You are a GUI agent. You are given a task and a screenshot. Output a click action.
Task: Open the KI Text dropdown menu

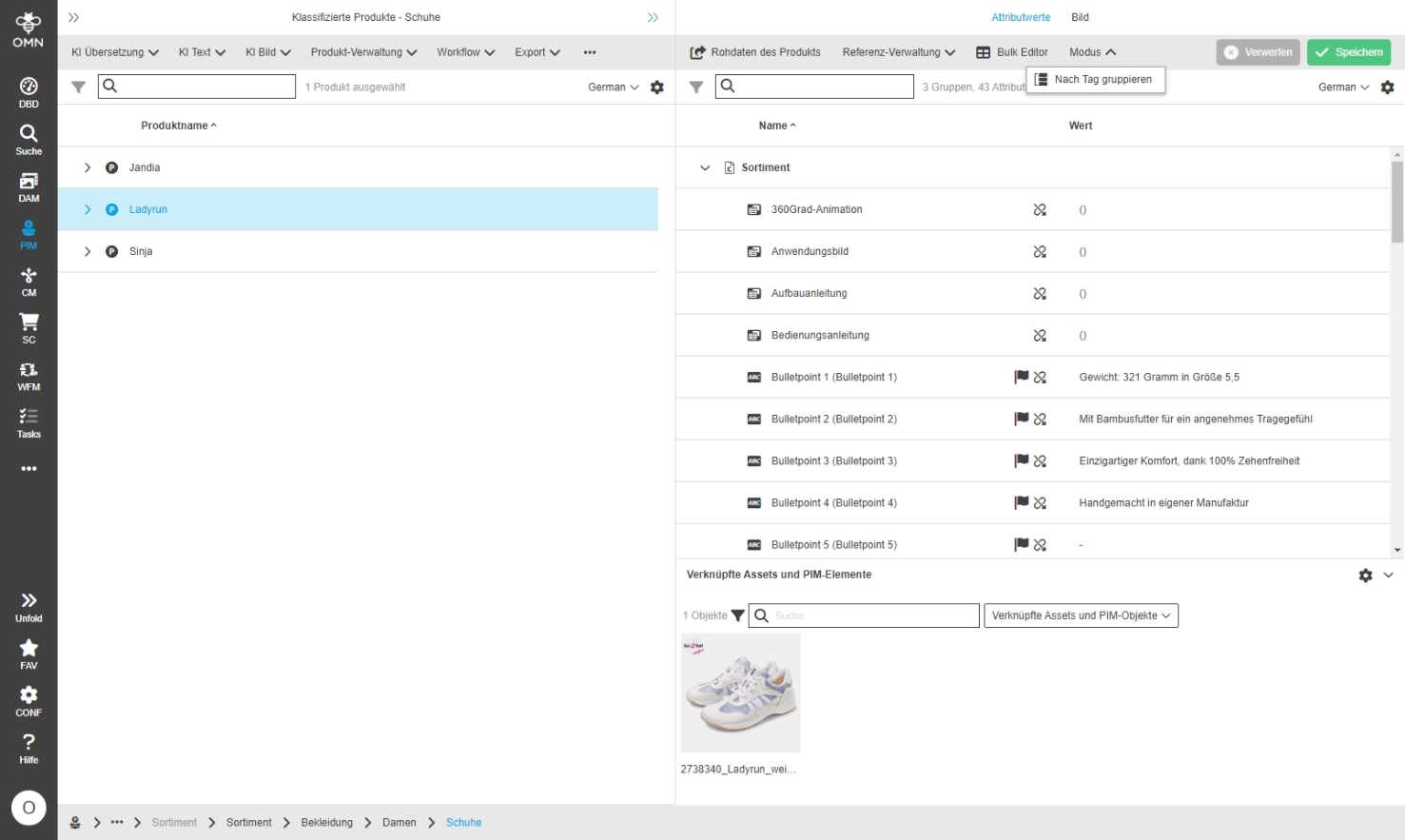pyautogui.click(x=202, y=52)
